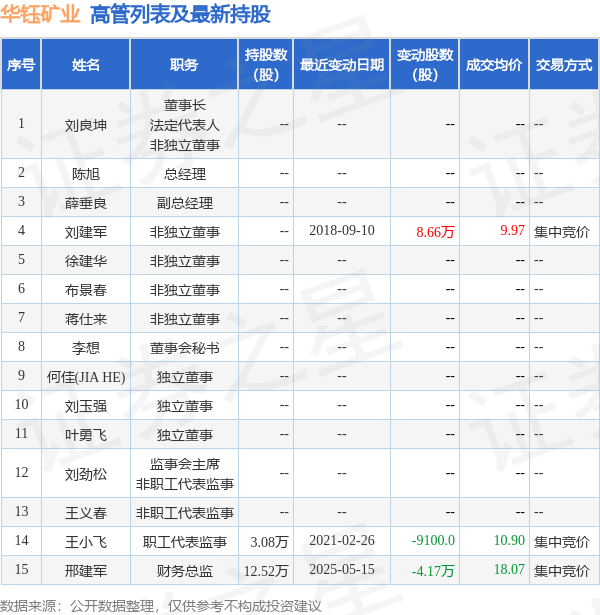Click the name 刘建军
This screenshot has height=615, width=600.
[85, 232]
